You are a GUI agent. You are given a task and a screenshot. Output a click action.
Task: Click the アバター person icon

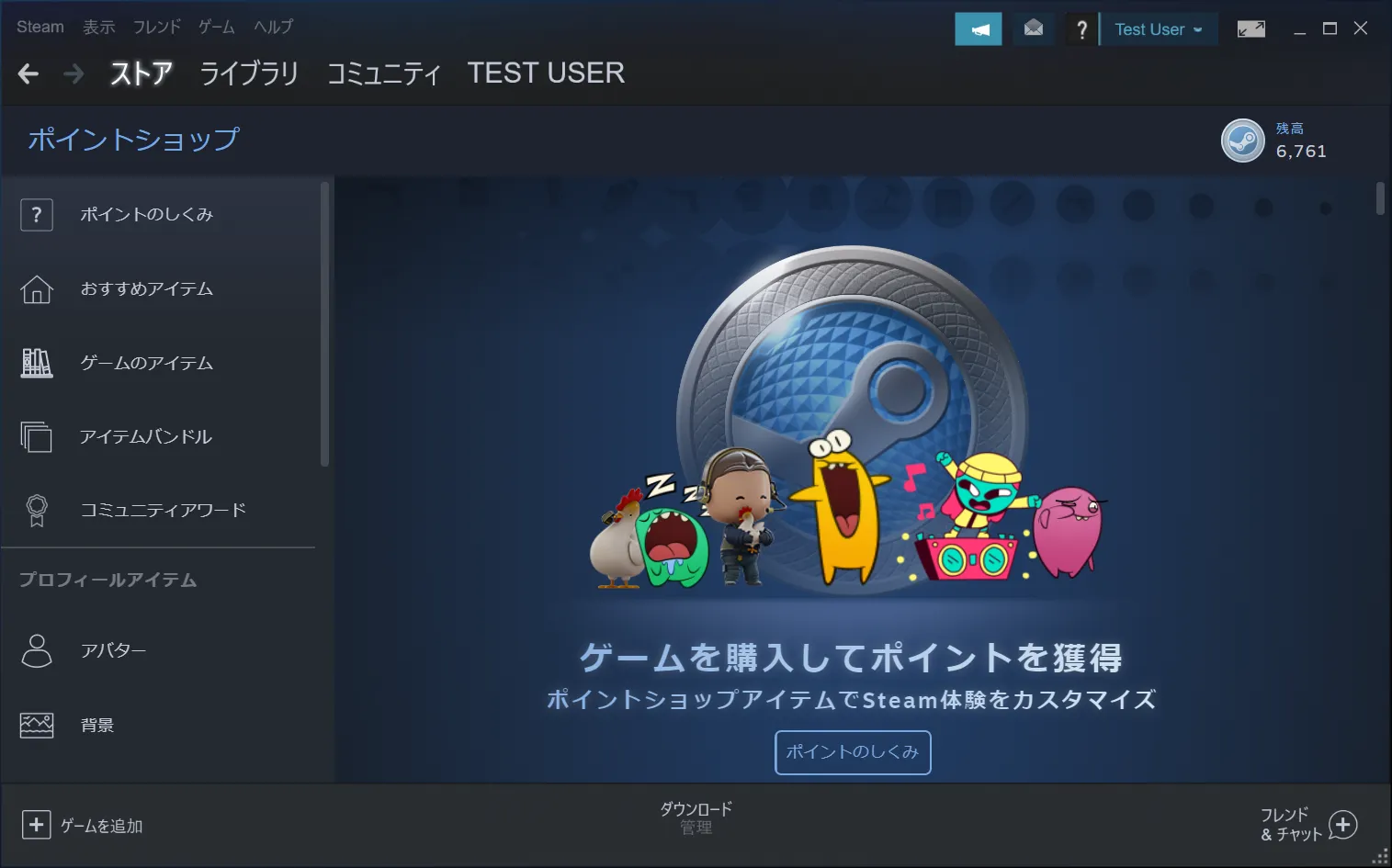(x=37, y=650)
